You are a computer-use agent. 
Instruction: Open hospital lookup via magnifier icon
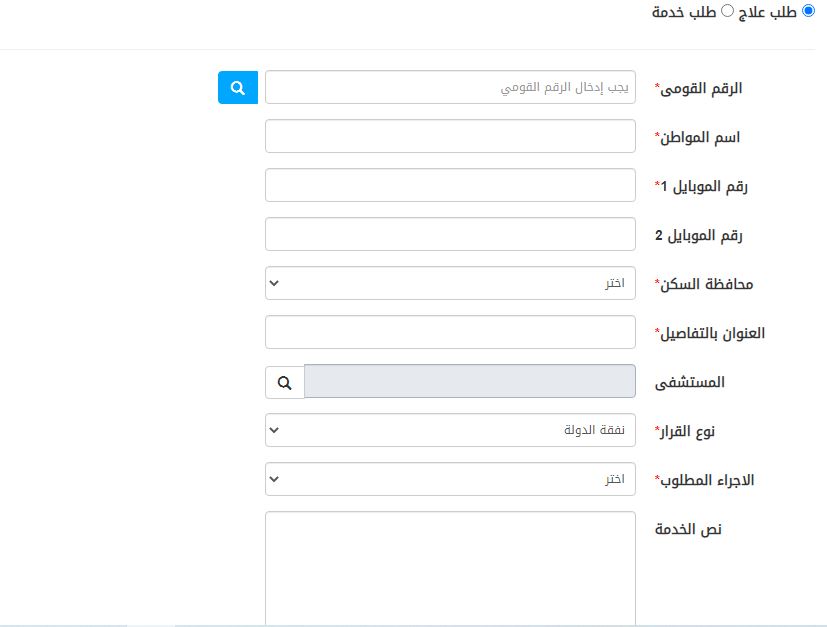tap(285, 382)
